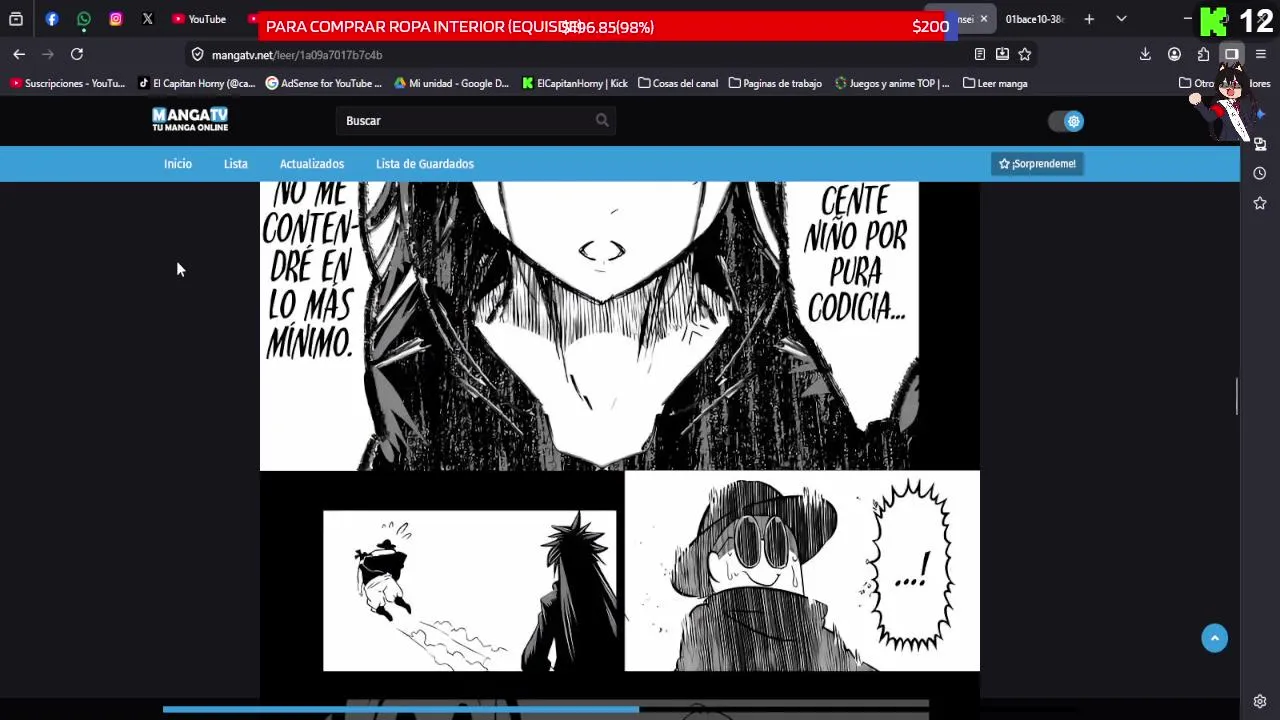1280x720 pixels.
Task: Bookmark this page with the star
Action: coord(1024,54)
